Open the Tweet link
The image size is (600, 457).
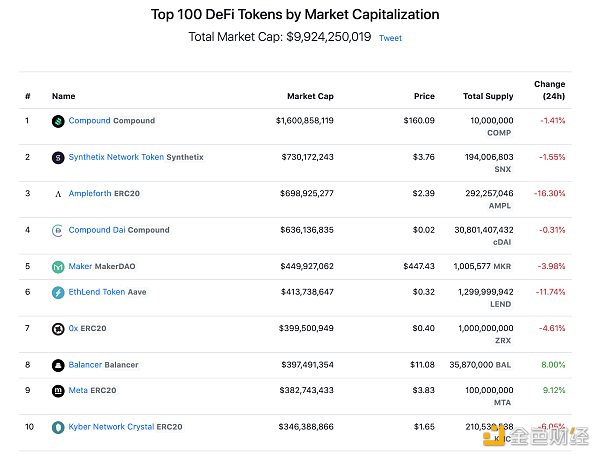coord(390,38)
